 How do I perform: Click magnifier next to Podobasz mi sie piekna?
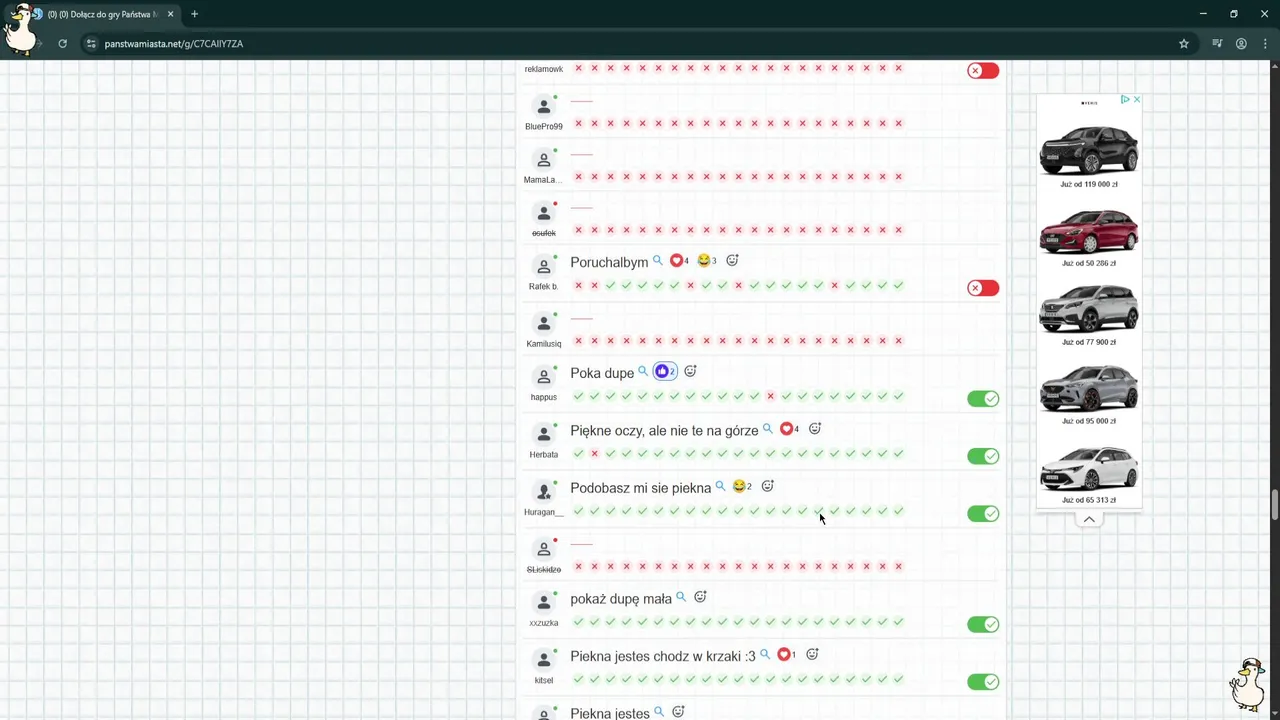(720, 487)
